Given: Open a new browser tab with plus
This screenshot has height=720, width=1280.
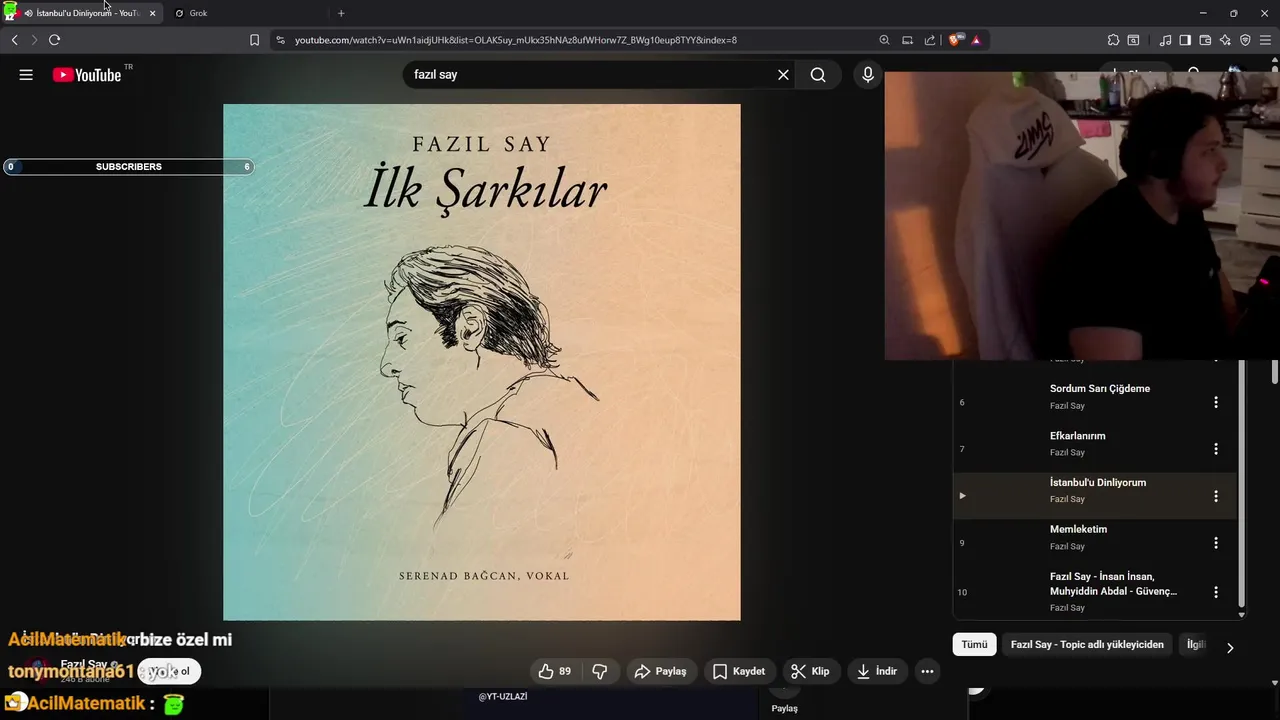Looking at the screenshot, I should click(x=341, y=13).
